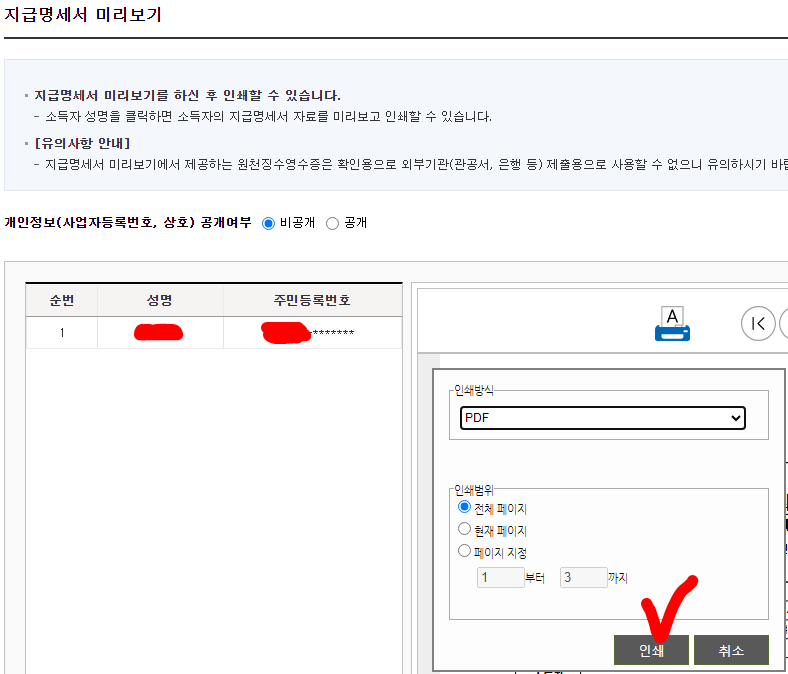Click the name cell in row 1
The height and width of the screenshot is (674, 788).
[160, 333]
